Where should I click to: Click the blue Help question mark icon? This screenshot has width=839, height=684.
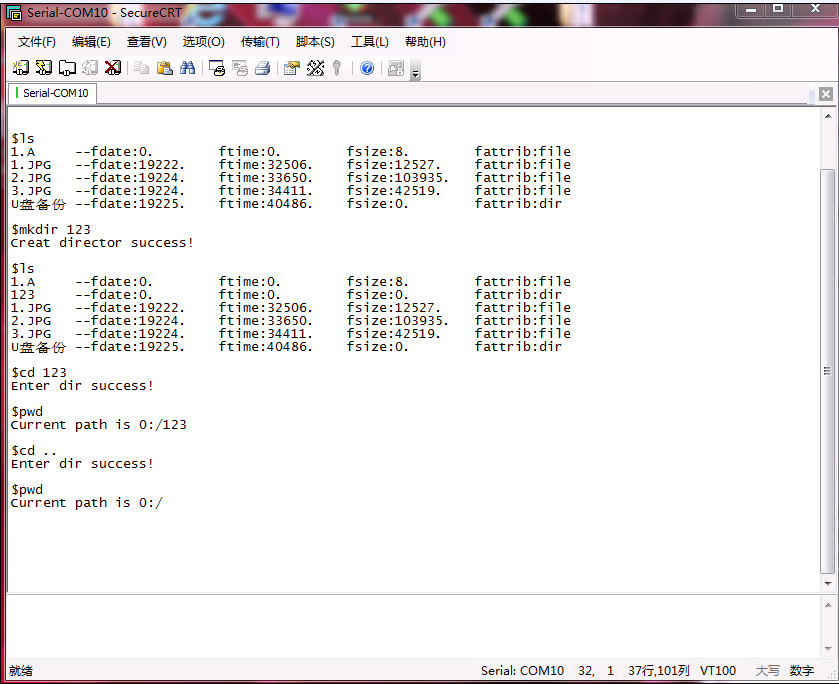click(x=367, y=68)
